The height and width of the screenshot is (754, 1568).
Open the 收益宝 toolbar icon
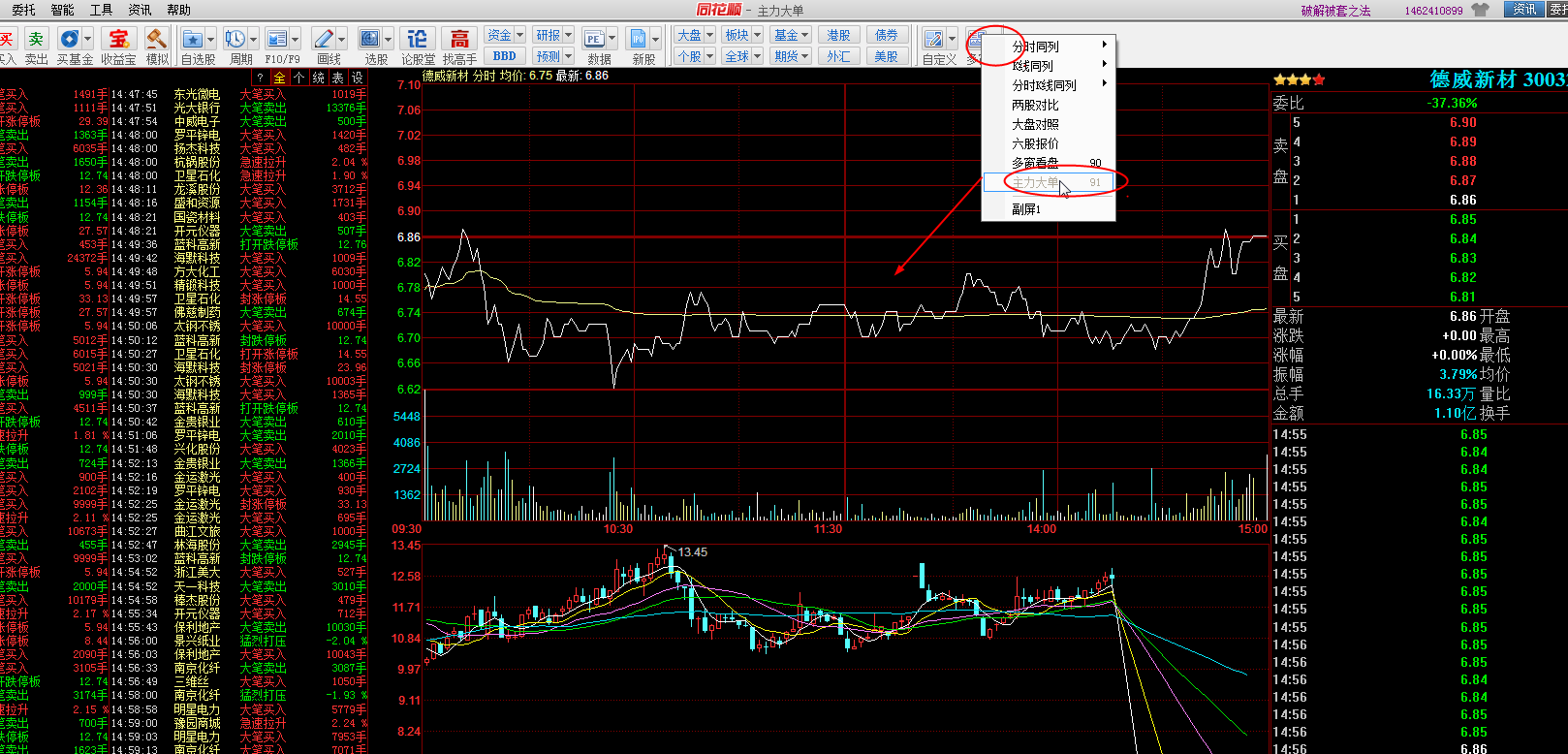[x=118, y=39]
